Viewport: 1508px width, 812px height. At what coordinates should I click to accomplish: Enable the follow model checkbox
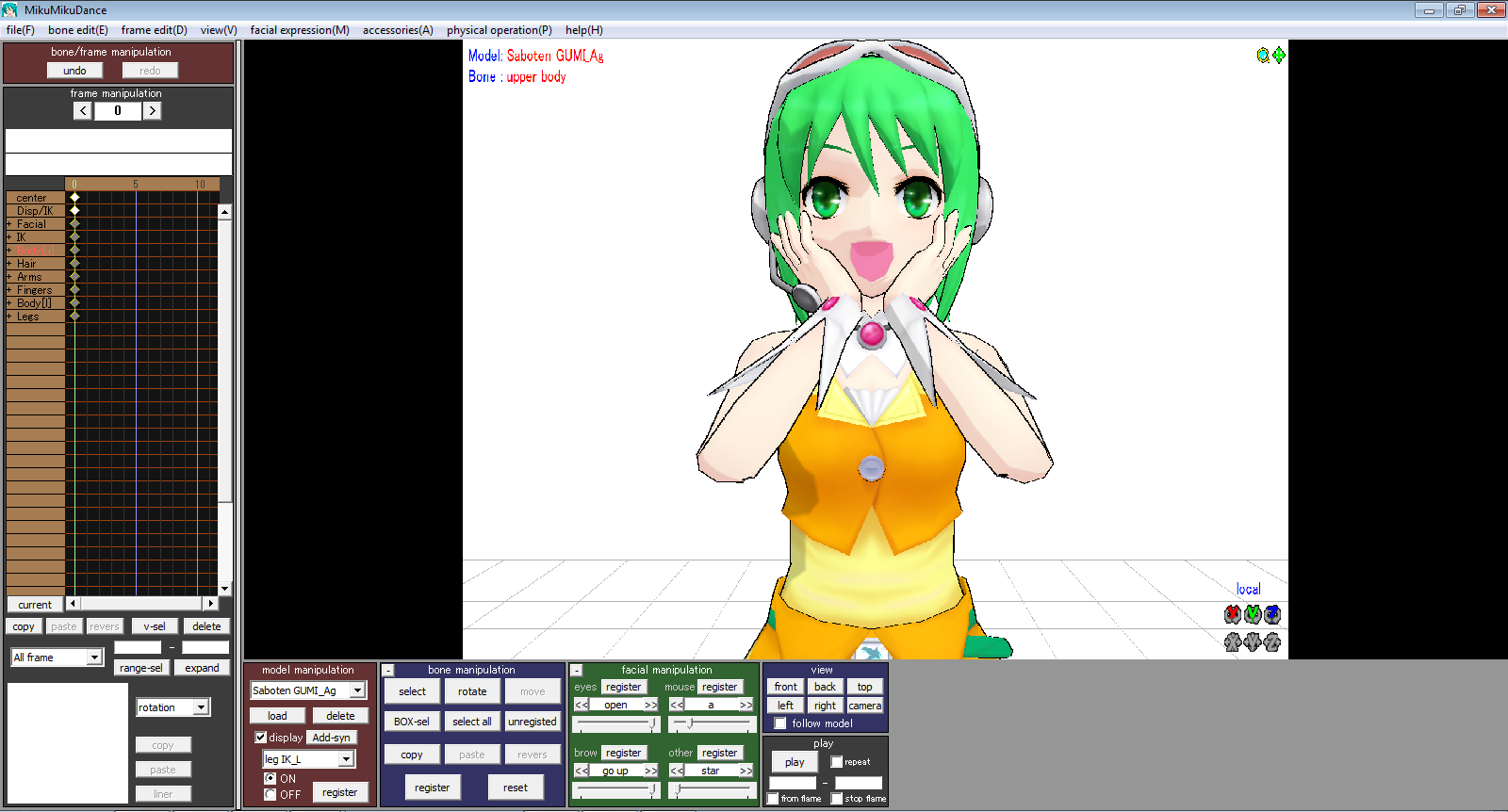[780, 723]
